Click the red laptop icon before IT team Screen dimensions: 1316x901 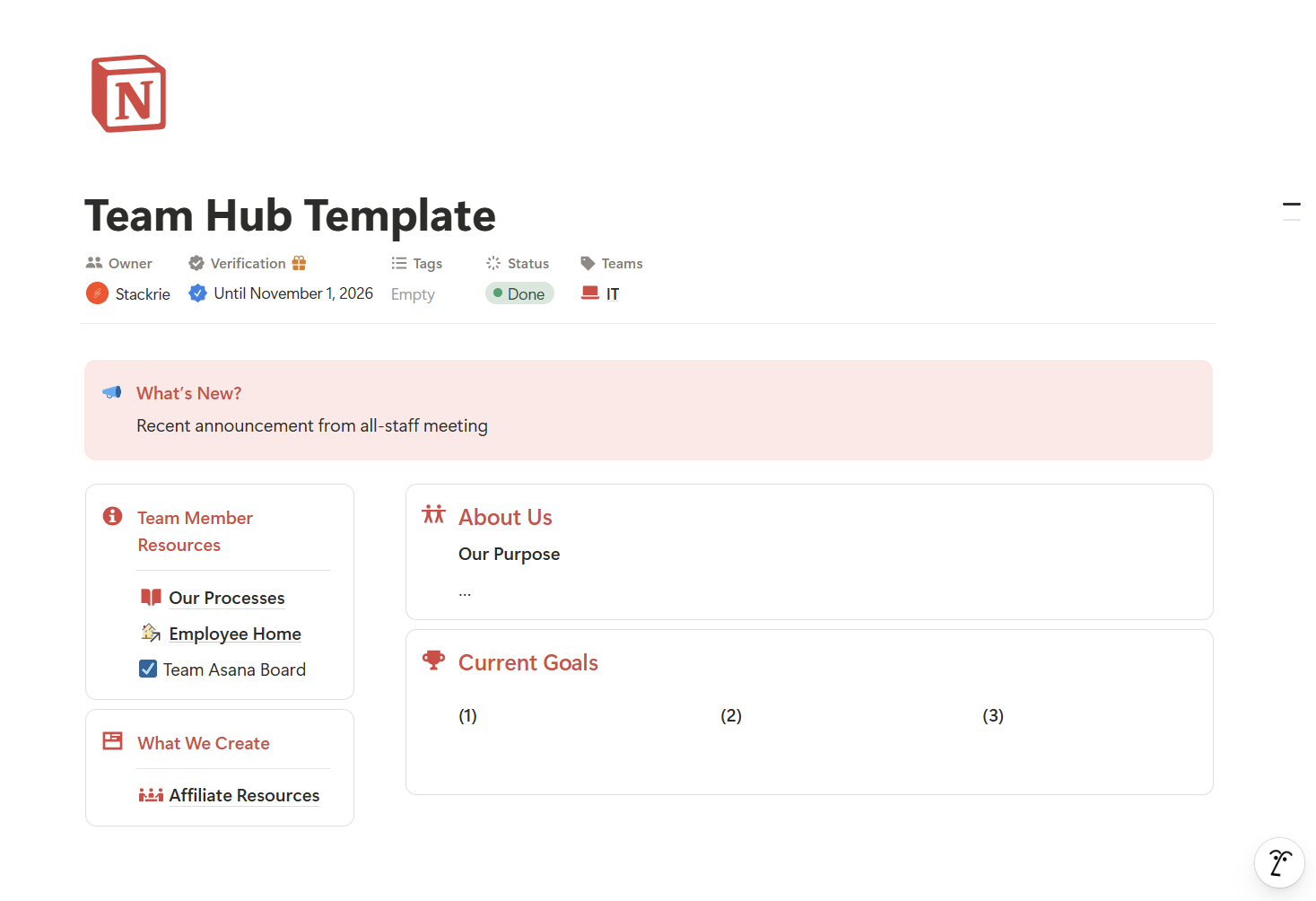point(591,293)
